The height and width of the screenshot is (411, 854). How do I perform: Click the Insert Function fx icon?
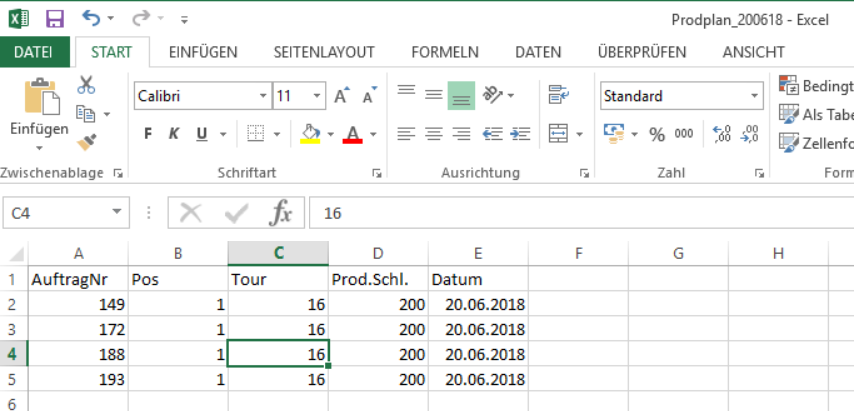282,212
